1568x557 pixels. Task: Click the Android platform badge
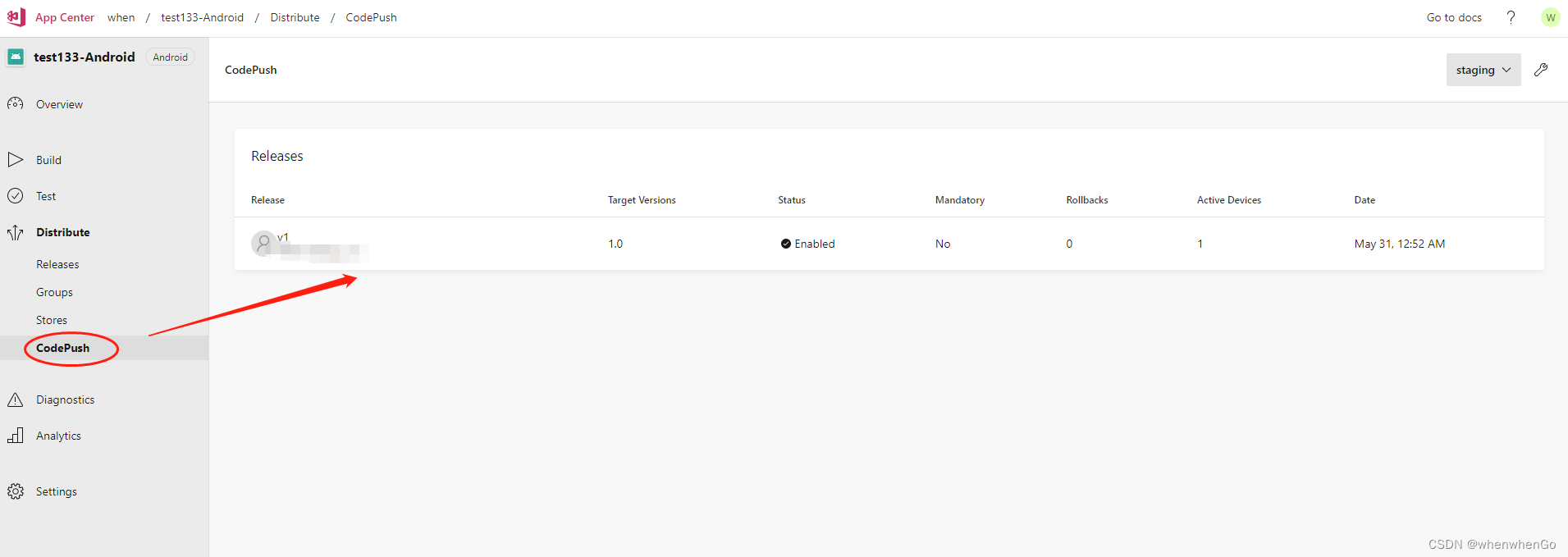170,57
